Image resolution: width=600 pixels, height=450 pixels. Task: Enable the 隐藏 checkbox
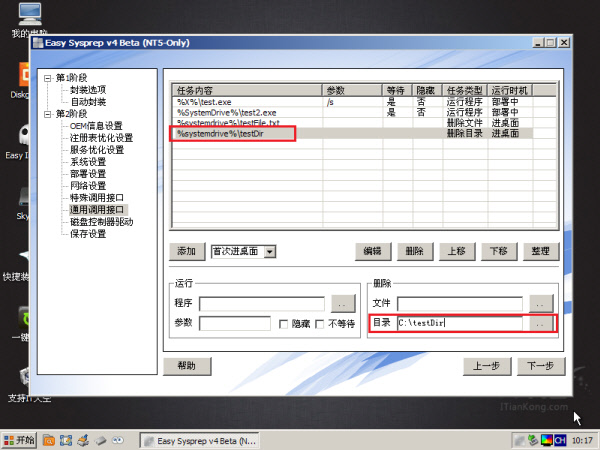click(284, 324)
